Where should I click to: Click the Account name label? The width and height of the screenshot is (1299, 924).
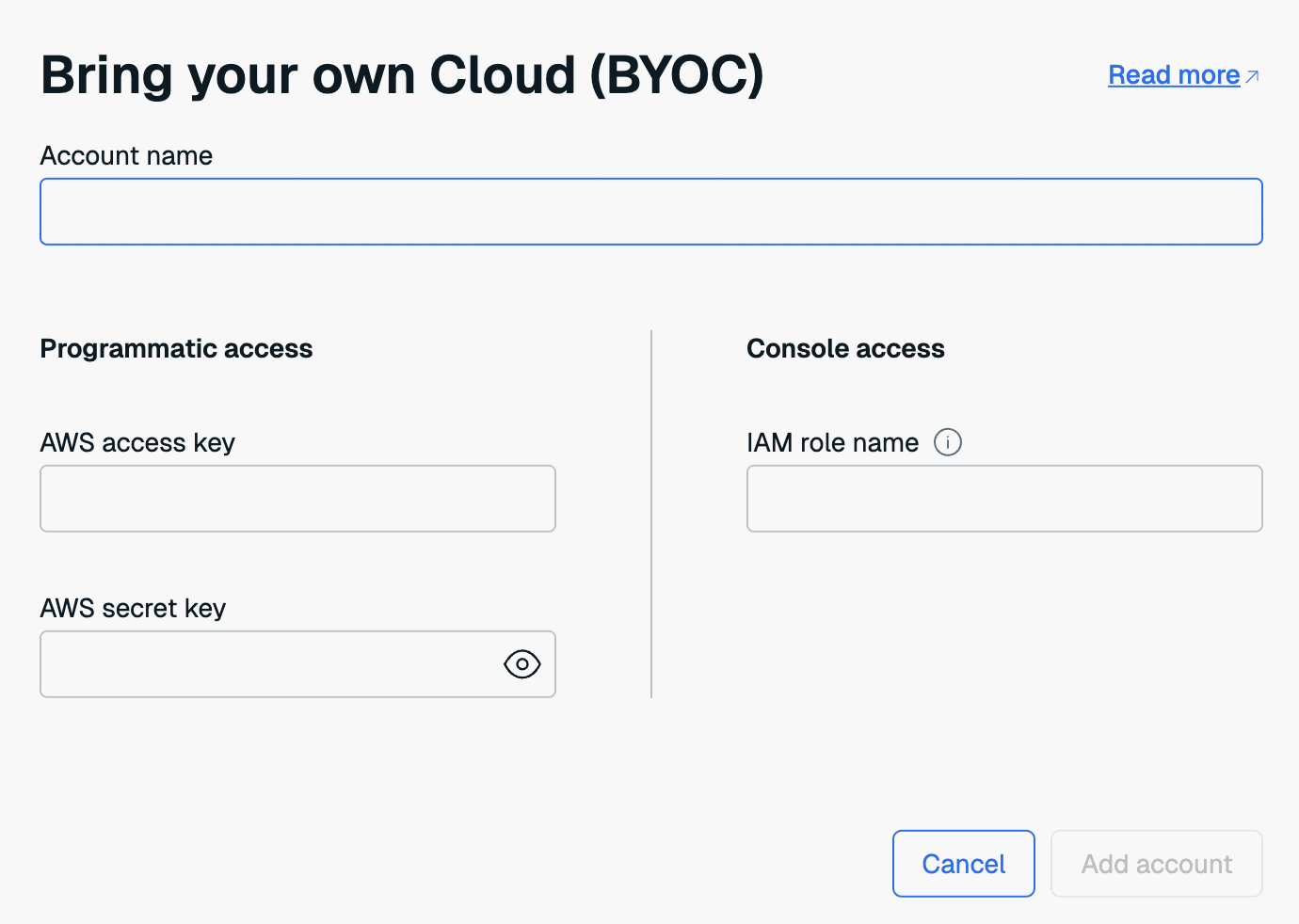126,156
